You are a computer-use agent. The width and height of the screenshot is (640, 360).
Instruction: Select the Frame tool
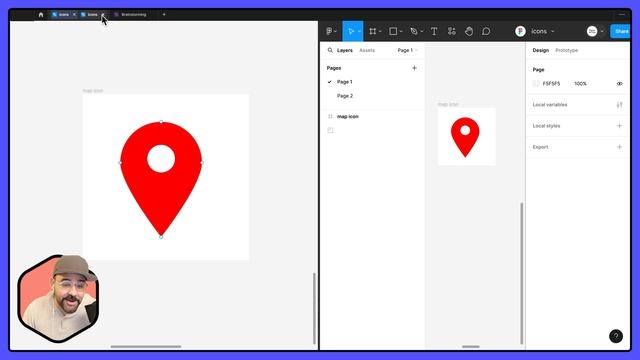pyautogui.click(x=372, y=31)
